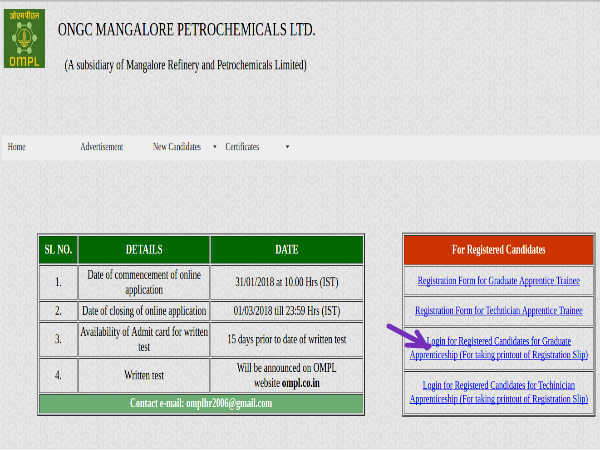Click the subsidiary of Mangalore Refinery subtitle

point(186,65)
